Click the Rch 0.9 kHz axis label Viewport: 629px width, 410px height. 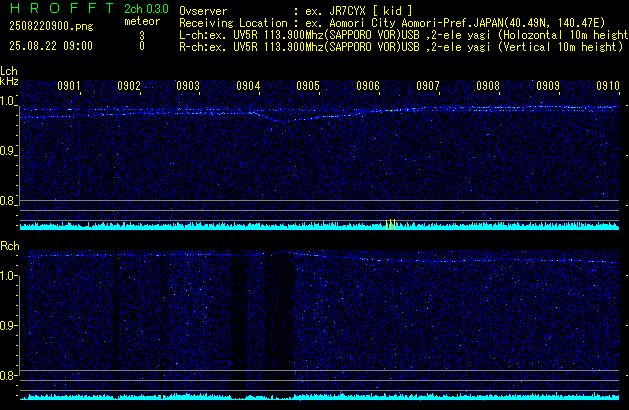point(8,325)
